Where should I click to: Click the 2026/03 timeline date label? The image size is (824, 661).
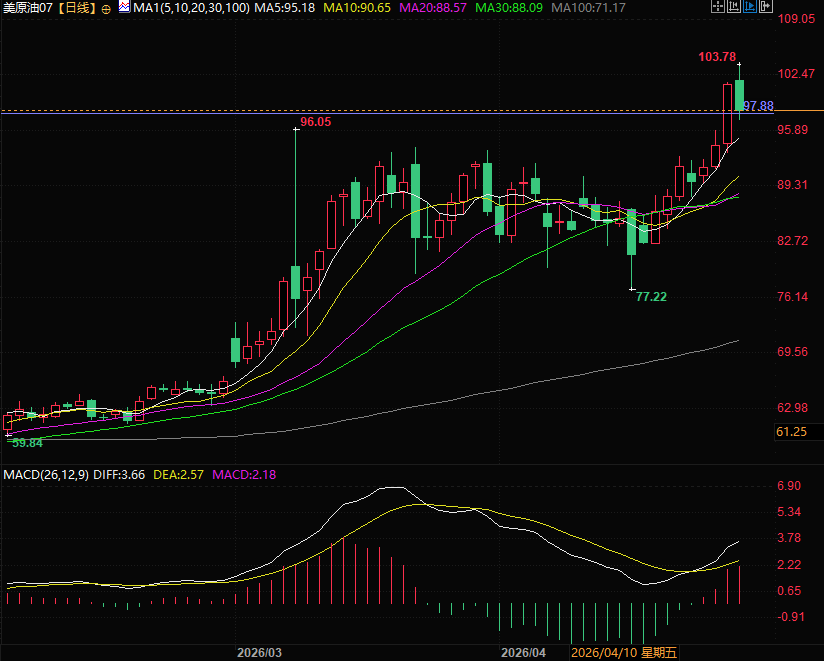pos(259,653)
